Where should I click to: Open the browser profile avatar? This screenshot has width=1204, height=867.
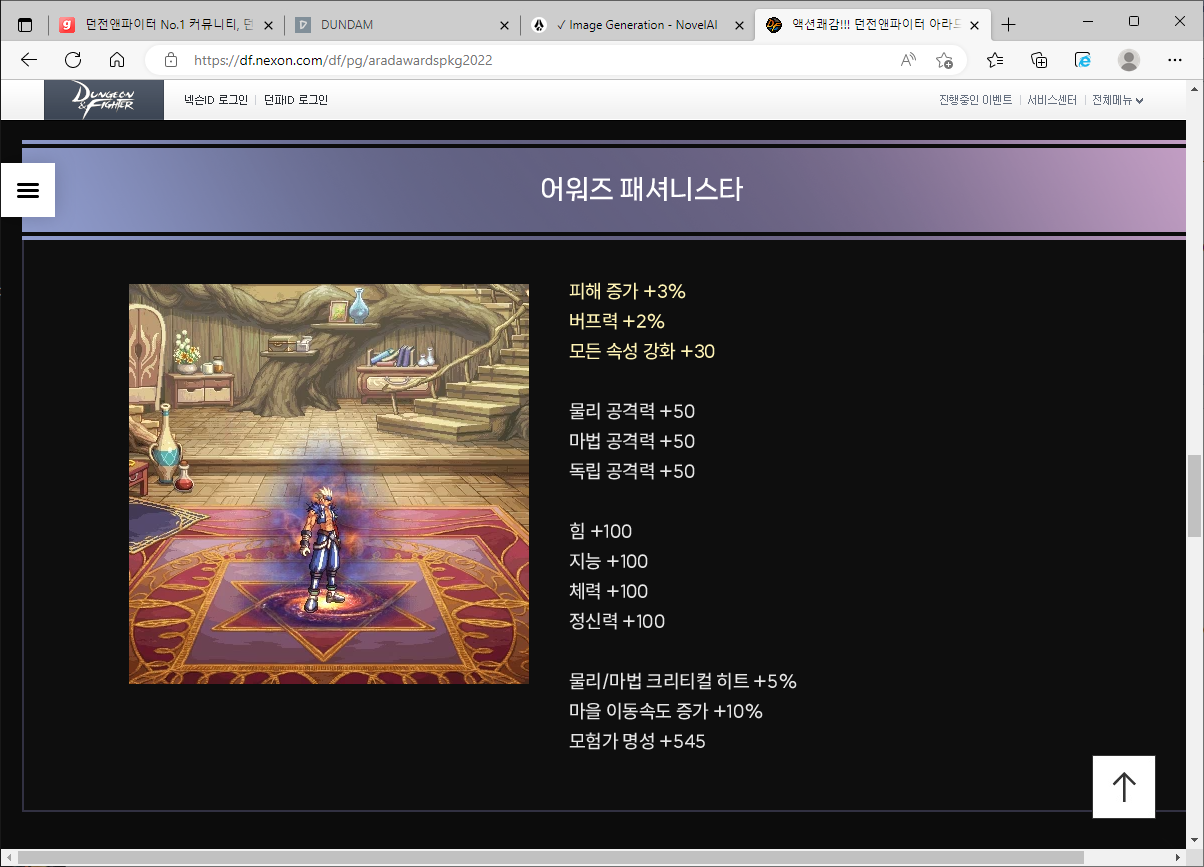coord(1129,60)
